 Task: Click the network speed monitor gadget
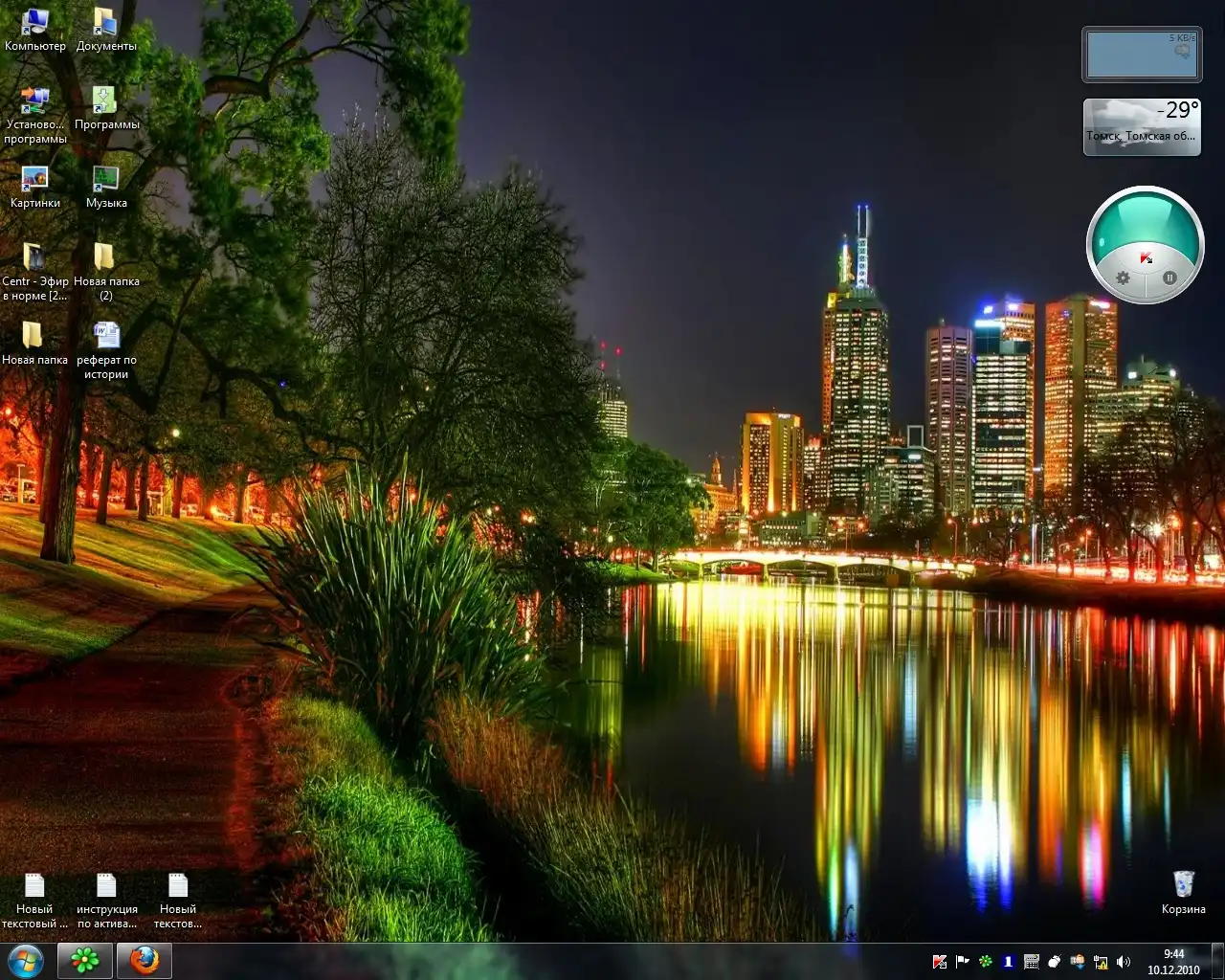pos(1141,55)
